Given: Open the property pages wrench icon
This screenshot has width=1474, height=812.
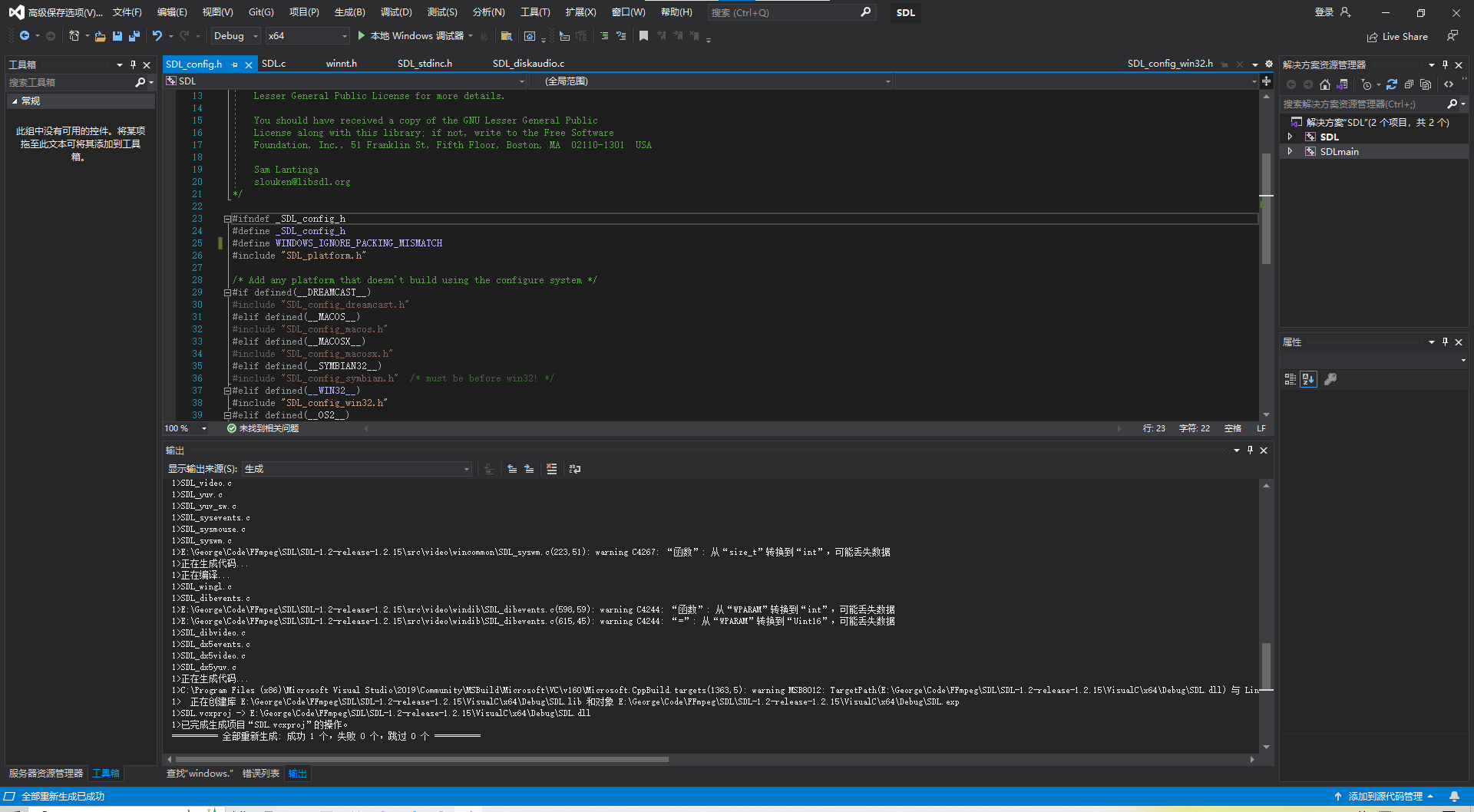Looking at the screenshot, I should [1330, 379].
